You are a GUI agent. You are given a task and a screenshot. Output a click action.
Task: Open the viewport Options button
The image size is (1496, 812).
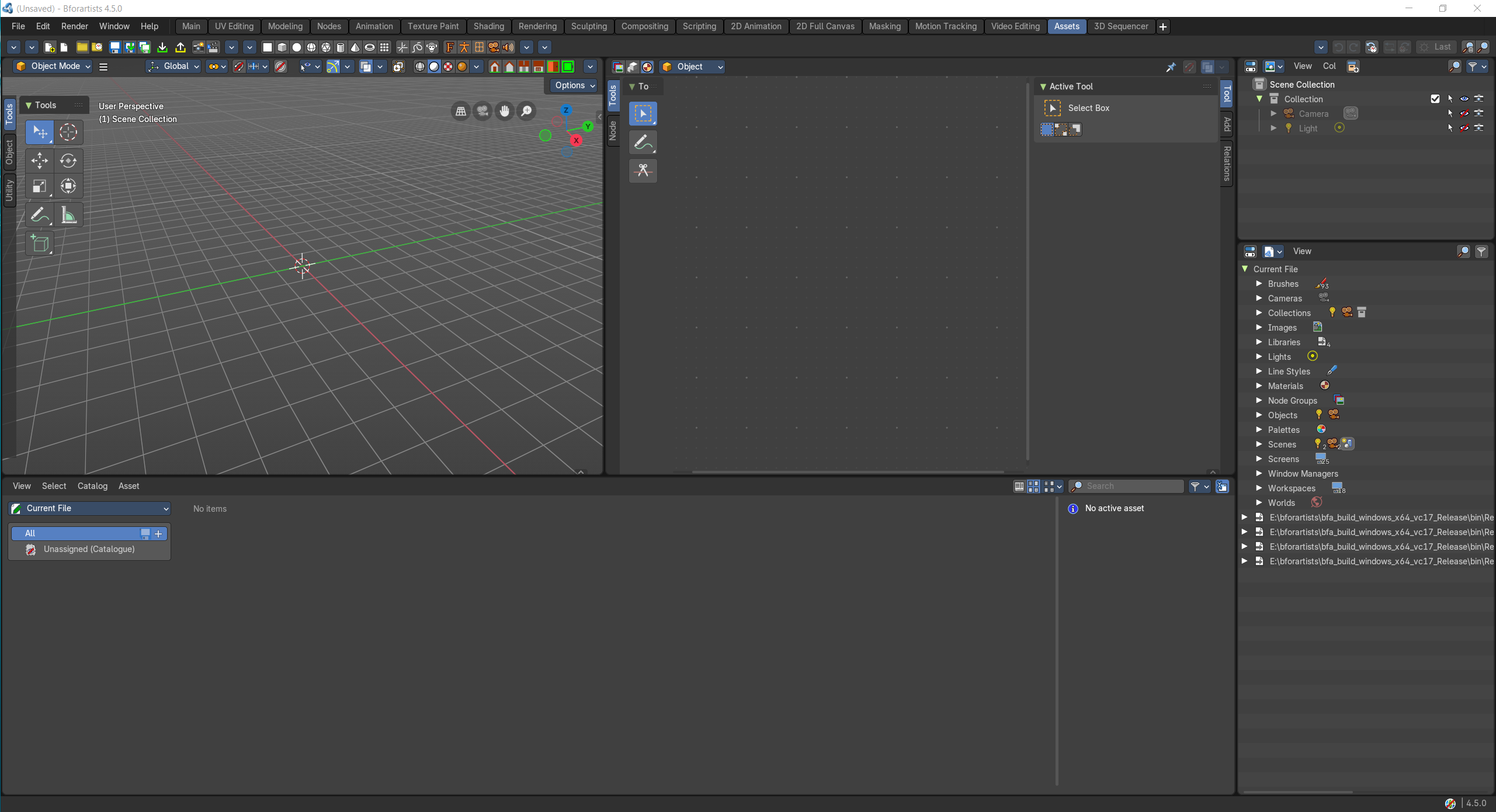[x=574, y=85]
